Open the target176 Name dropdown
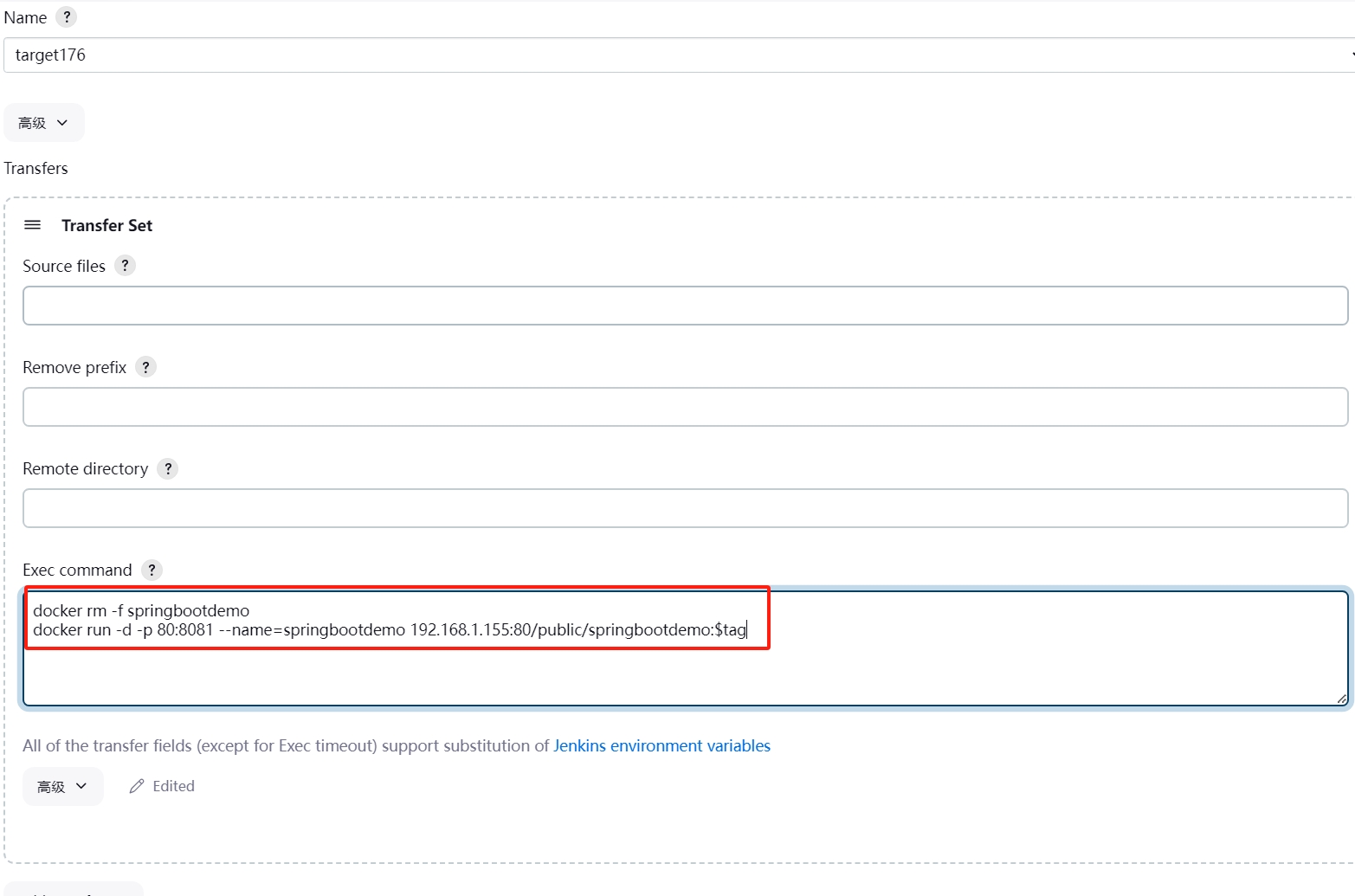This screenshot has height=896, width=1355. [x=679, y=55]
